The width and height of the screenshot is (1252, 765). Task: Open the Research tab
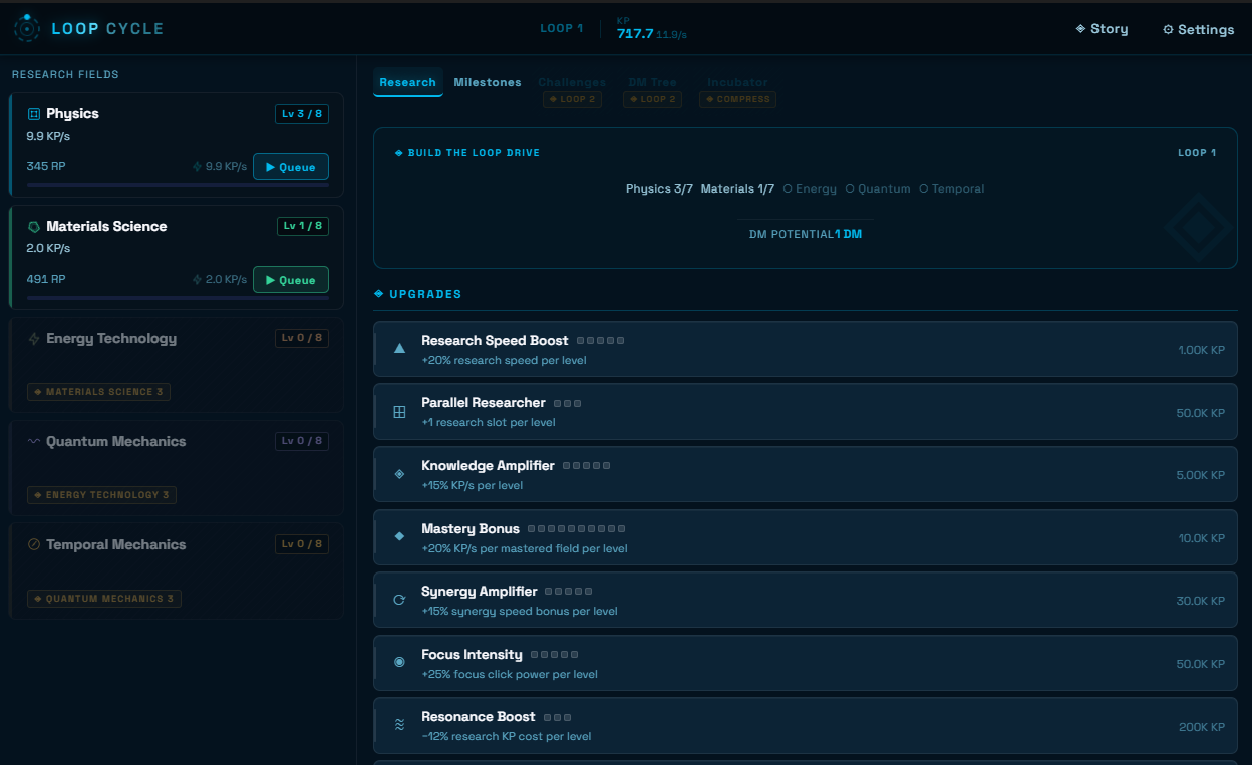407,82
